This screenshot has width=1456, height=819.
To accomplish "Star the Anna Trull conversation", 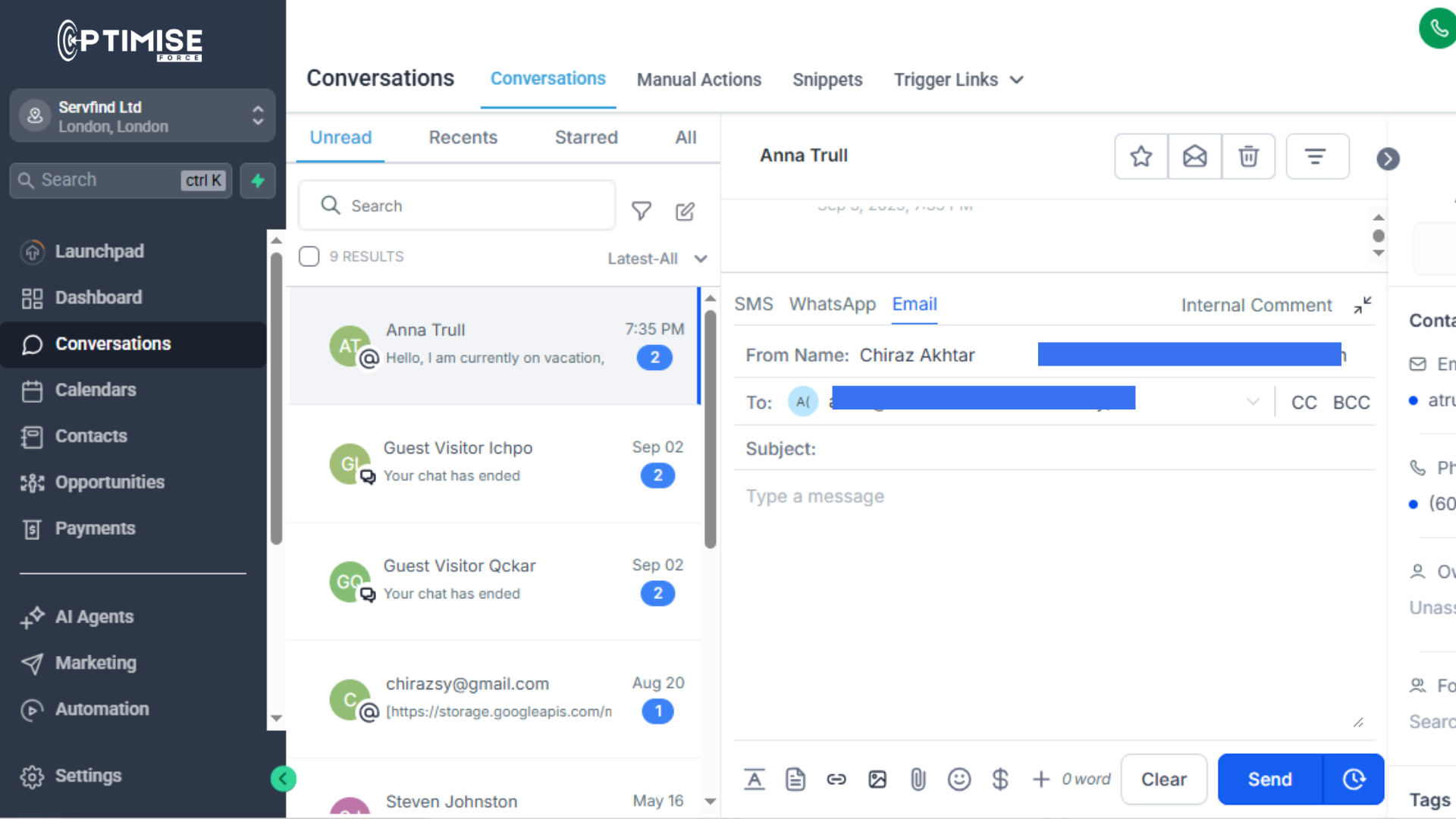I will tap(1141, 157).
